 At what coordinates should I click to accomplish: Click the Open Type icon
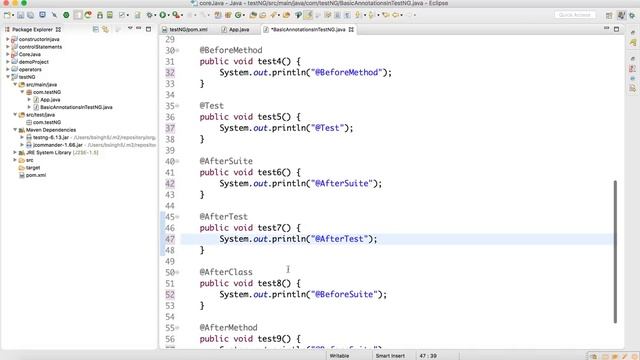pyautogui.click(x=253, y=15)
